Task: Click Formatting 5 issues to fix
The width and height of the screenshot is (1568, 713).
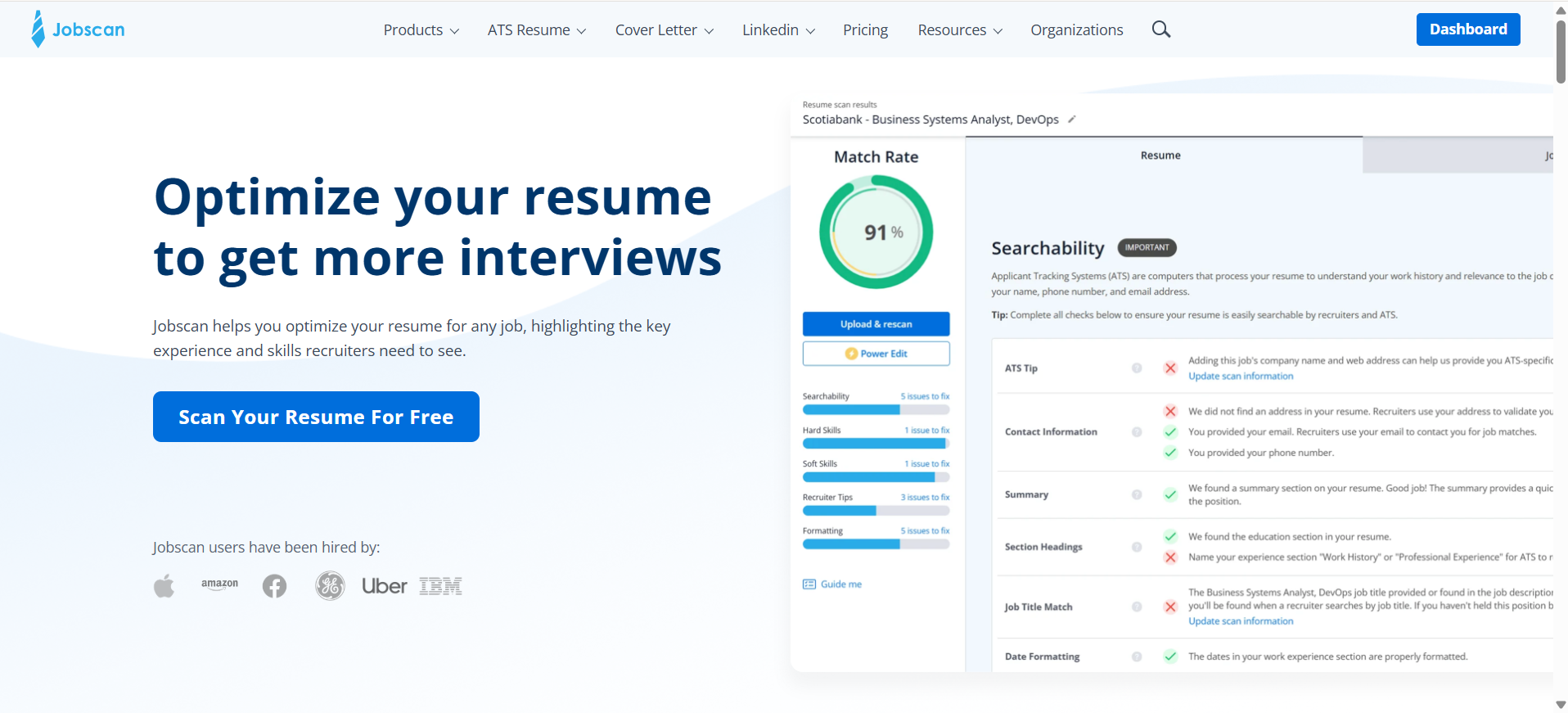Action: coord(925,530)
